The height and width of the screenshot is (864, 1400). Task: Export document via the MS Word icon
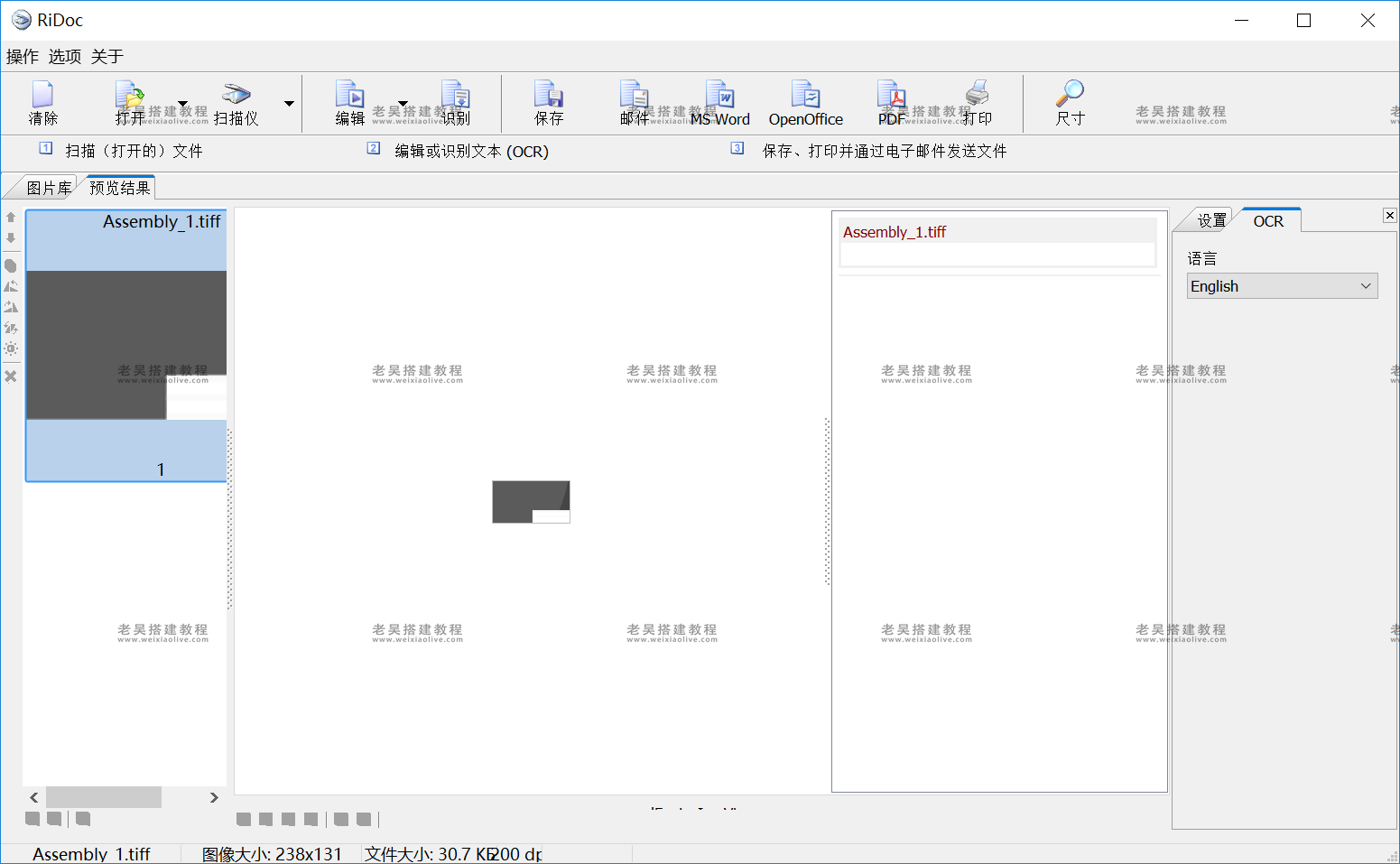tap(720, 102)
